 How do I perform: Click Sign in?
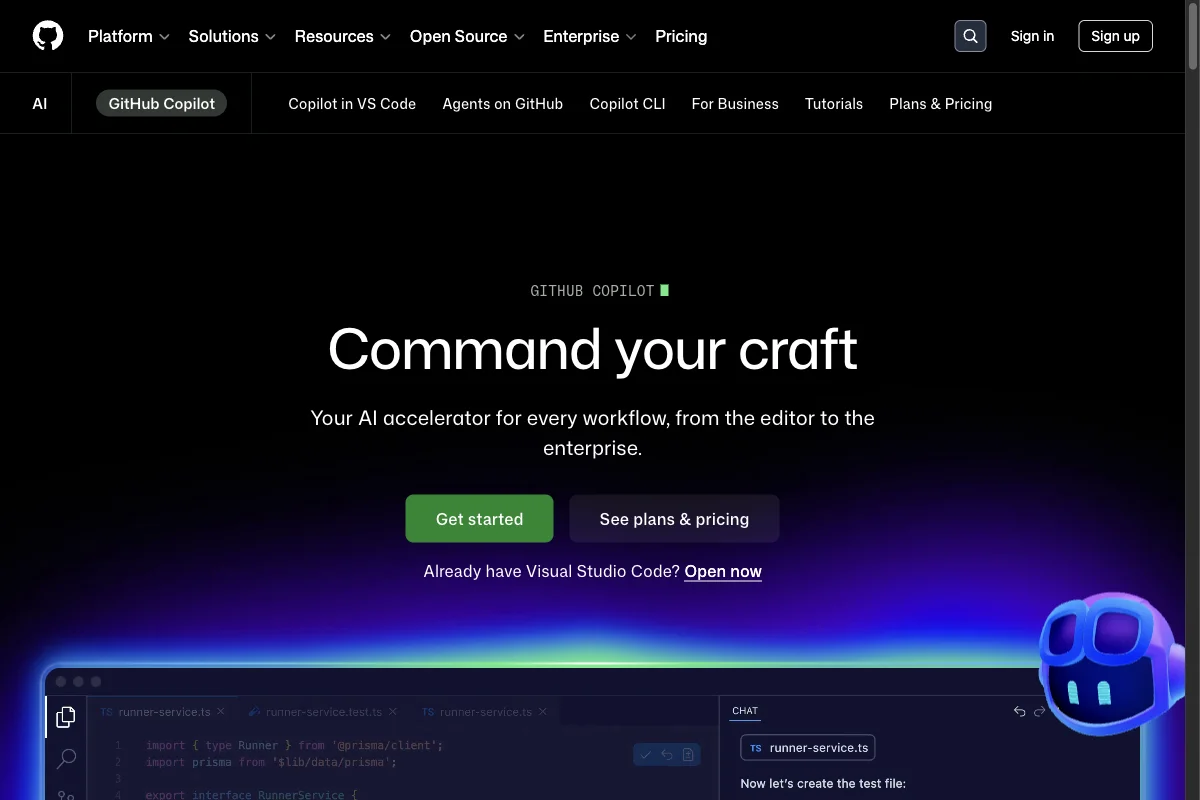click(x=1032, y=36)
